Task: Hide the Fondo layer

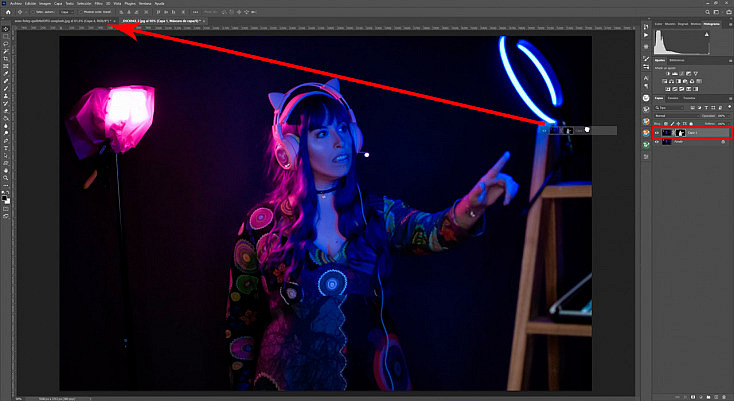Action: (656, 141)
